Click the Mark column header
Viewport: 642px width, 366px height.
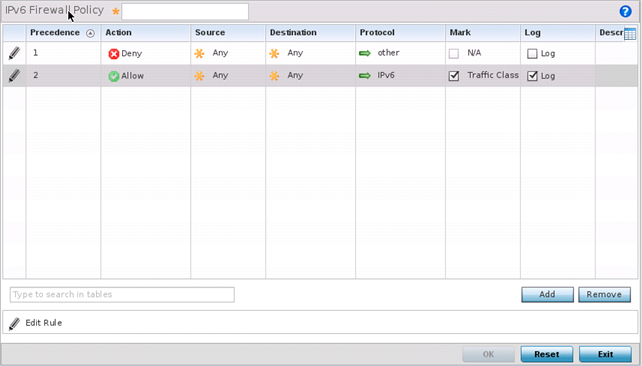click(483, 33)
